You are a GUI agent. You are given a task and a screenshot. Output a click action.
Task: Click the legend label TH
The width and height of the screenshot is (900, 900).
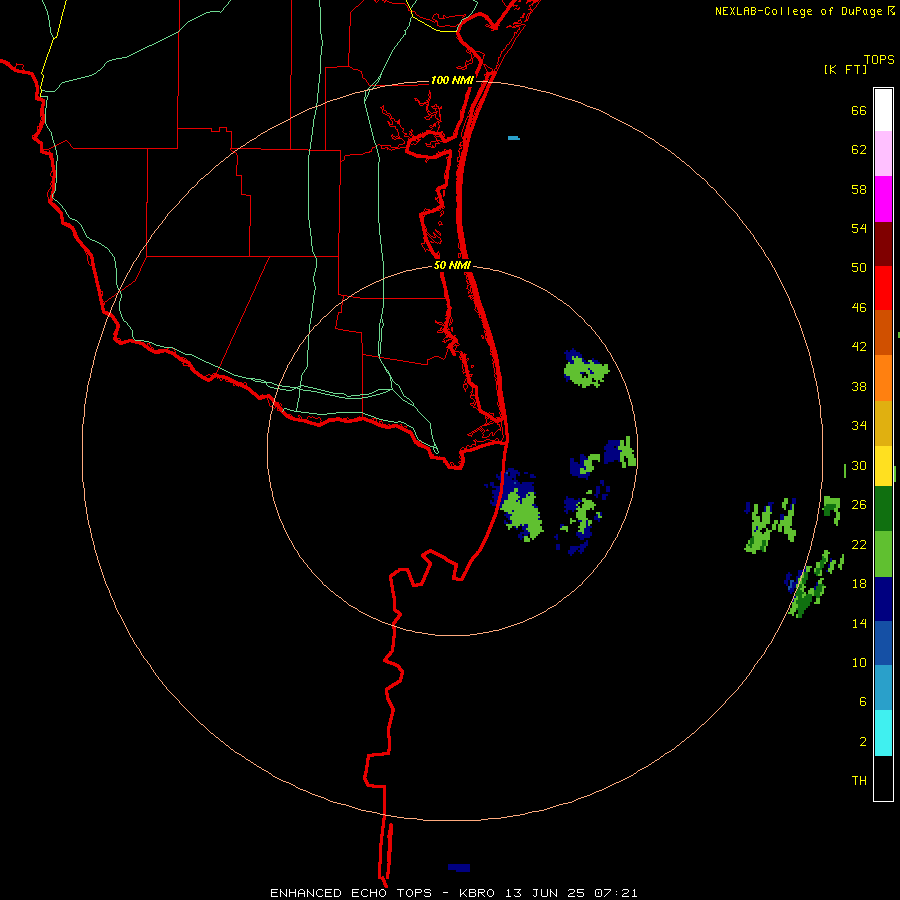click(859, 781)
